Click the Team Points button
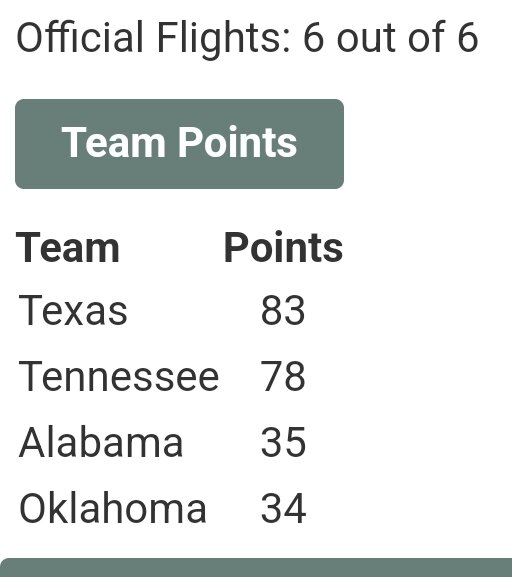Viewport: 512px width, 577px height. point(179,144)
